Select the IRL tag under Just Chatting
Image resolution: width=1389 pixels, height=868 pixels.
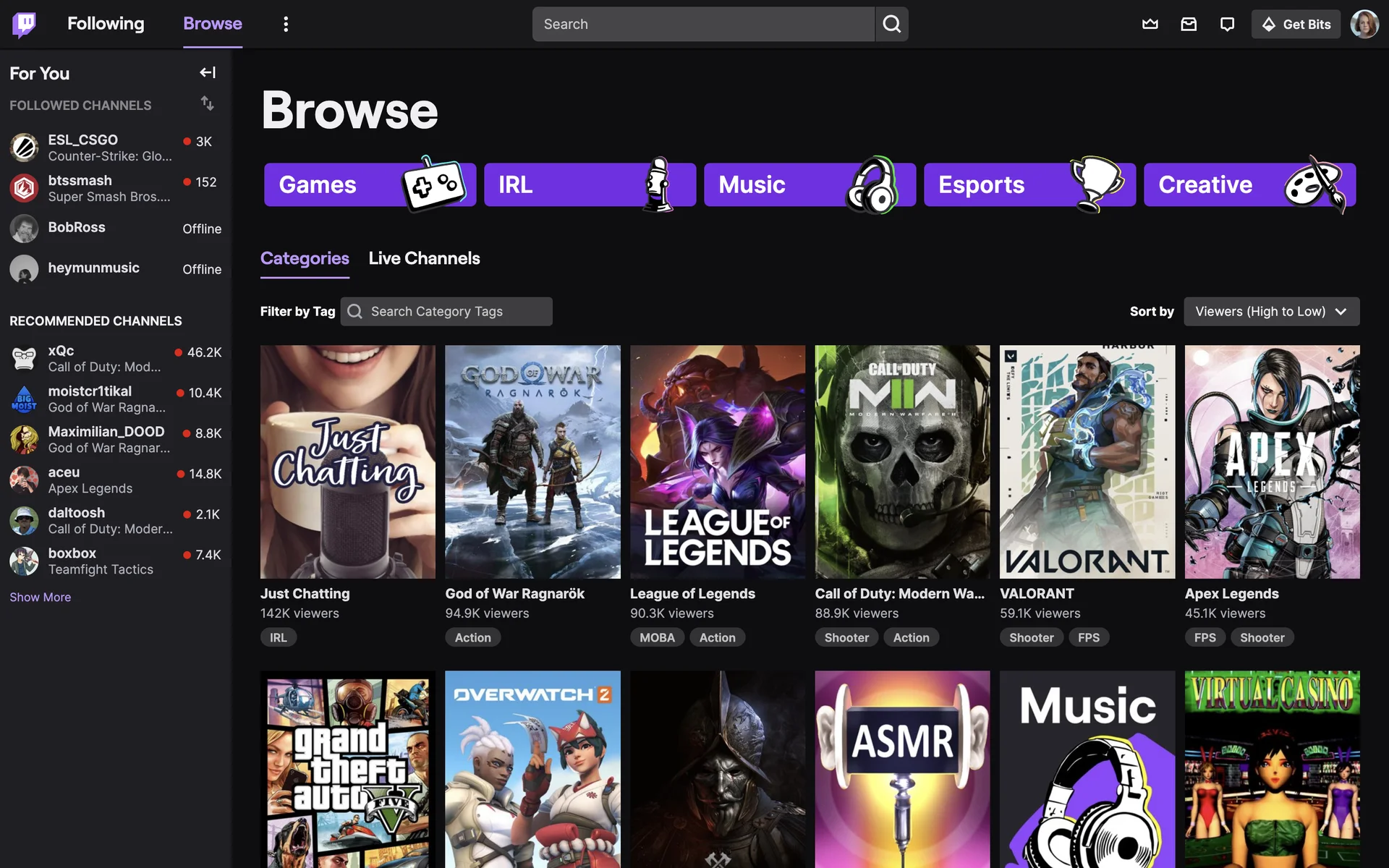(x=278, y=637)
